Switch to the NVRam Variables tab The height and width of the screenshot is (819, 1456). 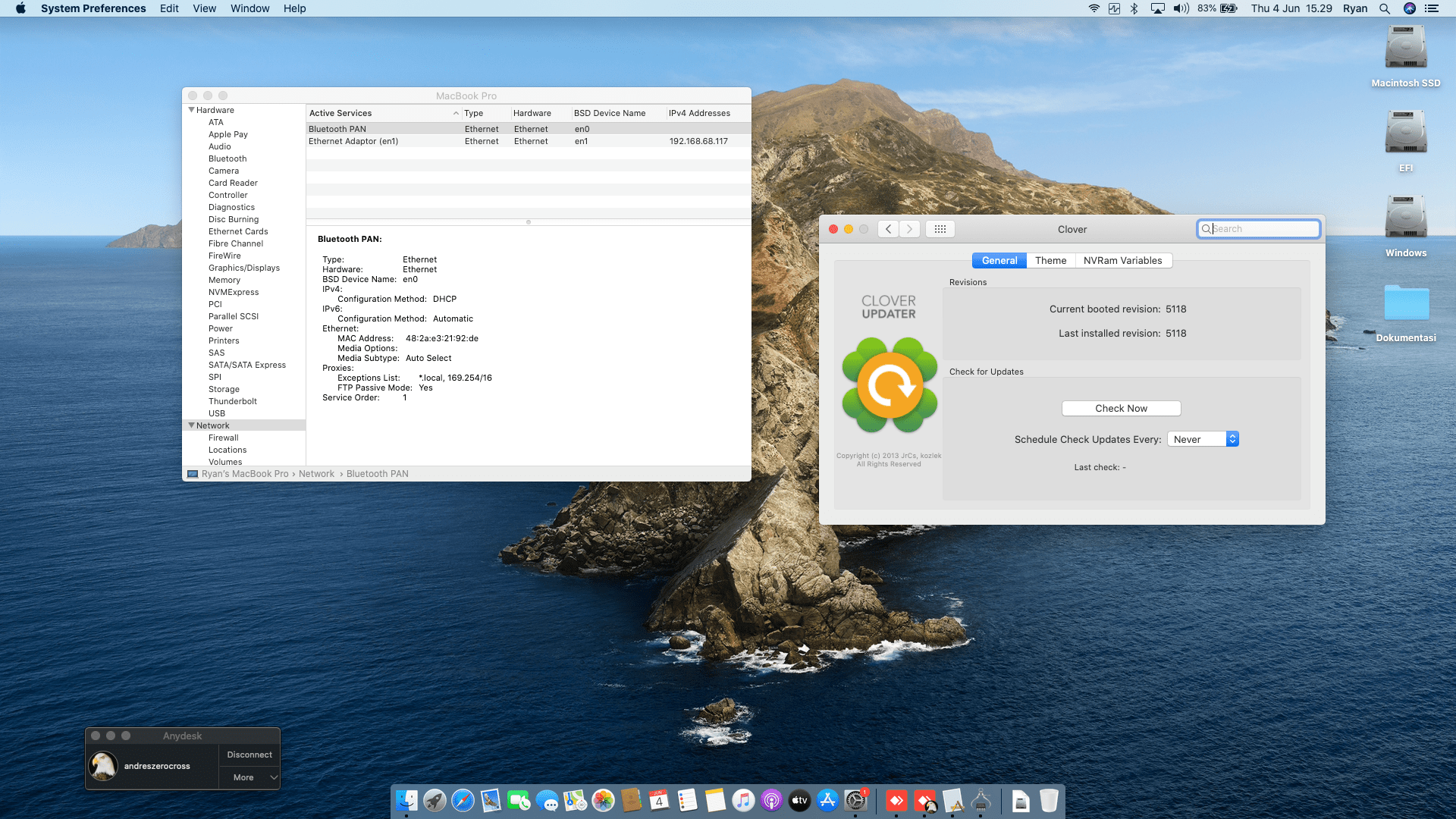click(1122, 260)
